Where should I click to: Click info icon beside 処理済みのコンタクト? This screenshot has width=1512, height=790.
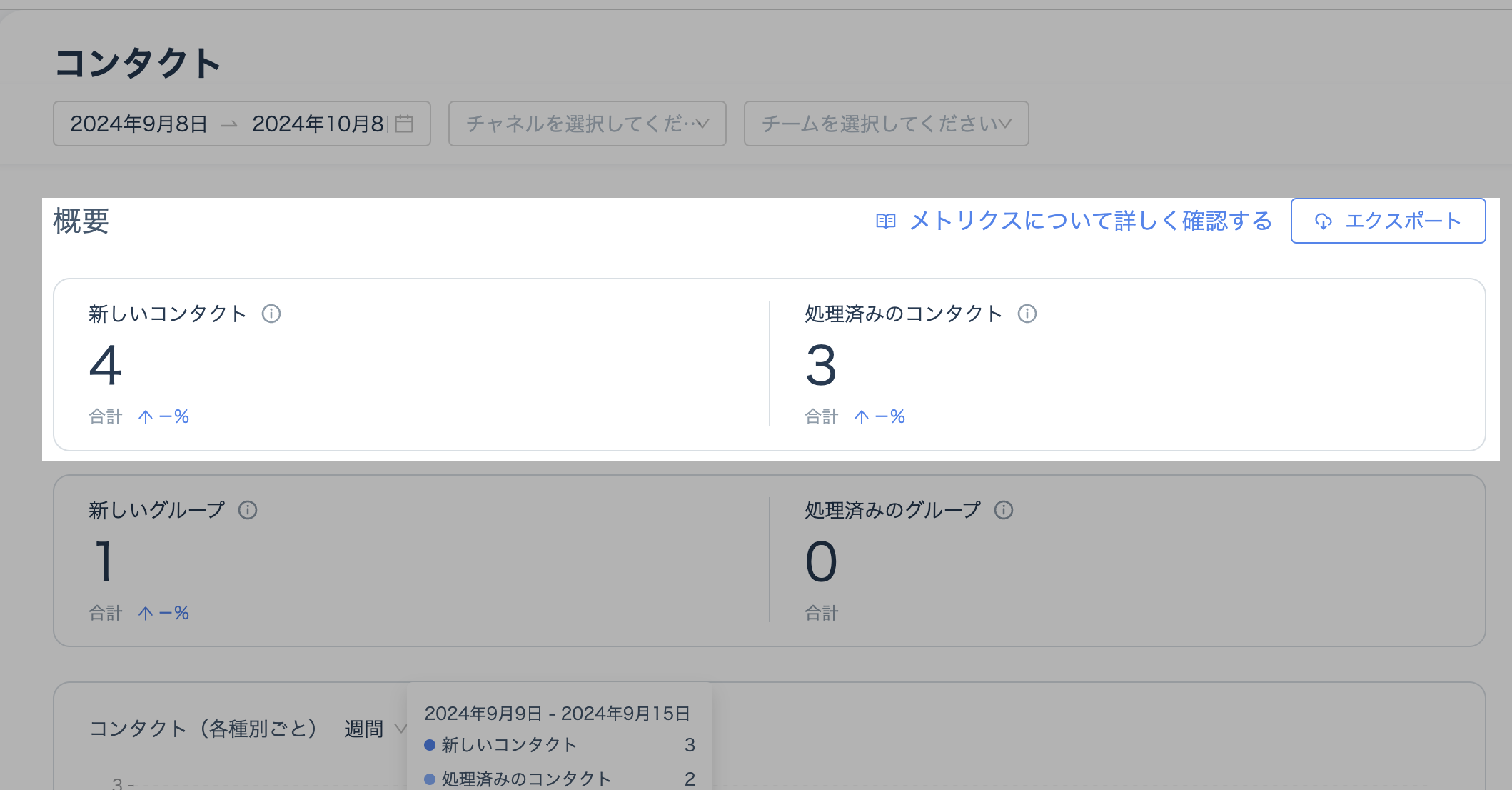(x=1027, y=314)
